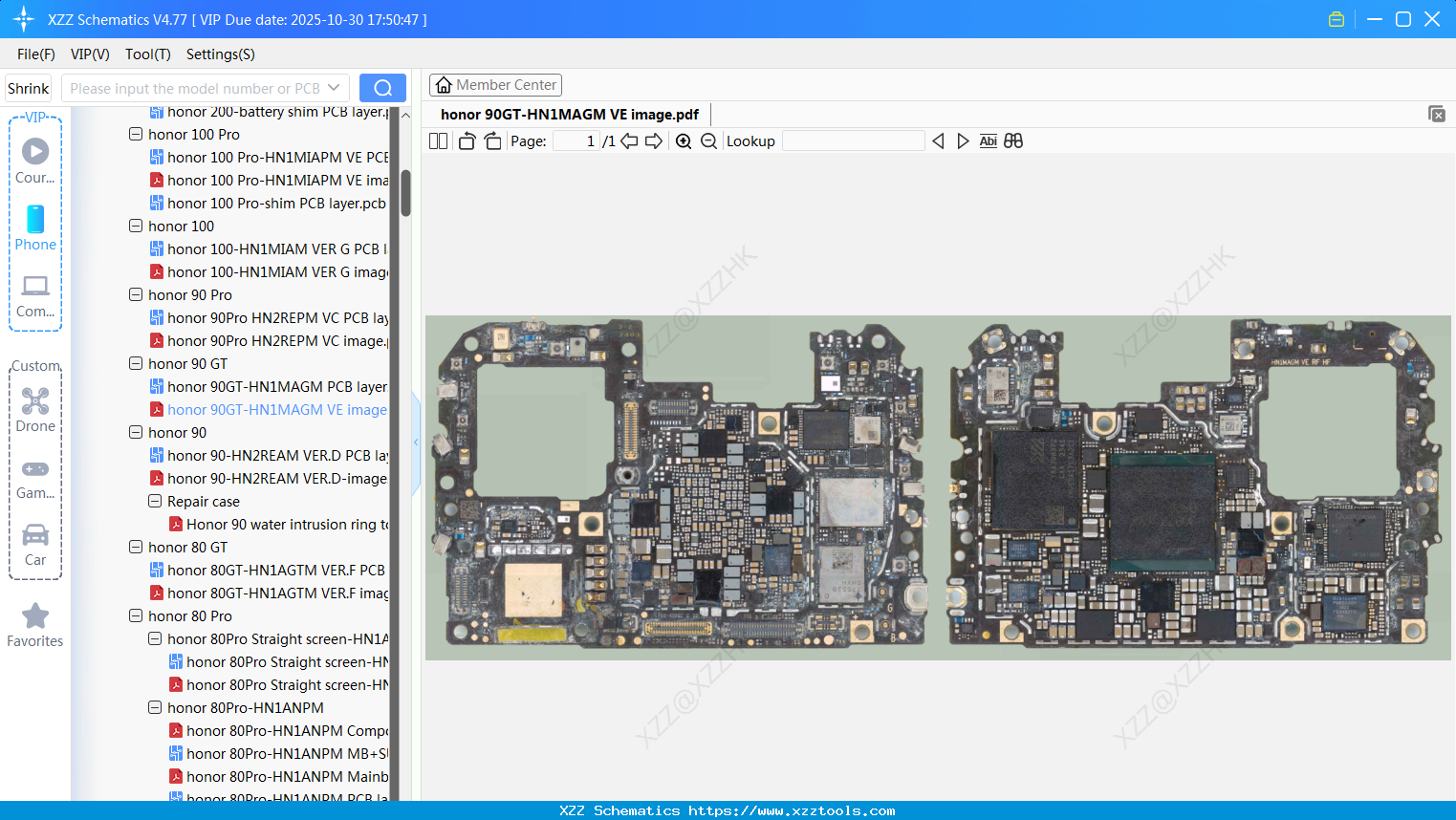Screen dimensions: 1456x820
Task: Select the Computer category
Action: (x=35, y=295)
